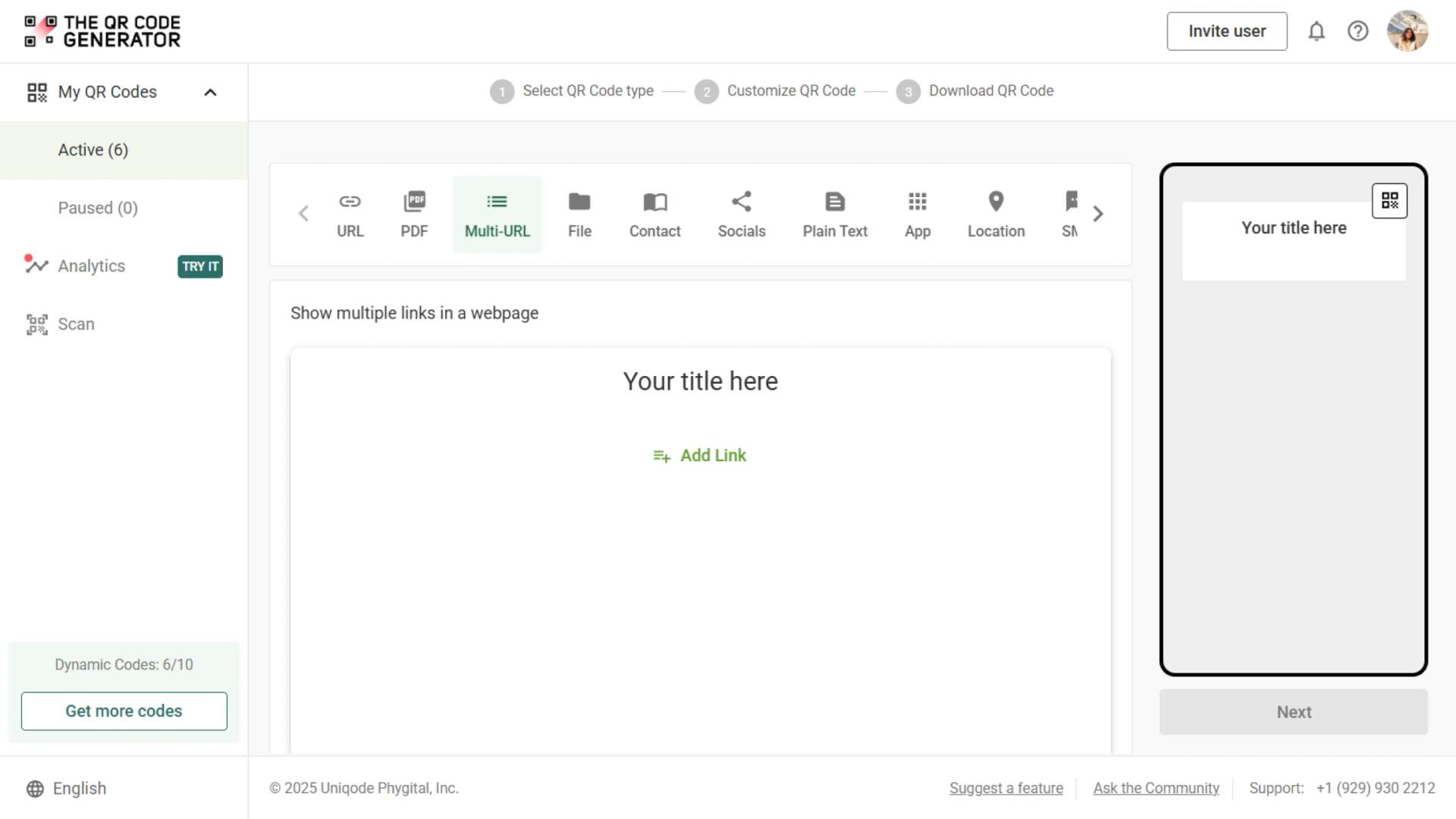Screen dimensions: 1456x819
Task: Select the Plain Text QR code type
Action: pyautogui.click(x=835, y=215)
